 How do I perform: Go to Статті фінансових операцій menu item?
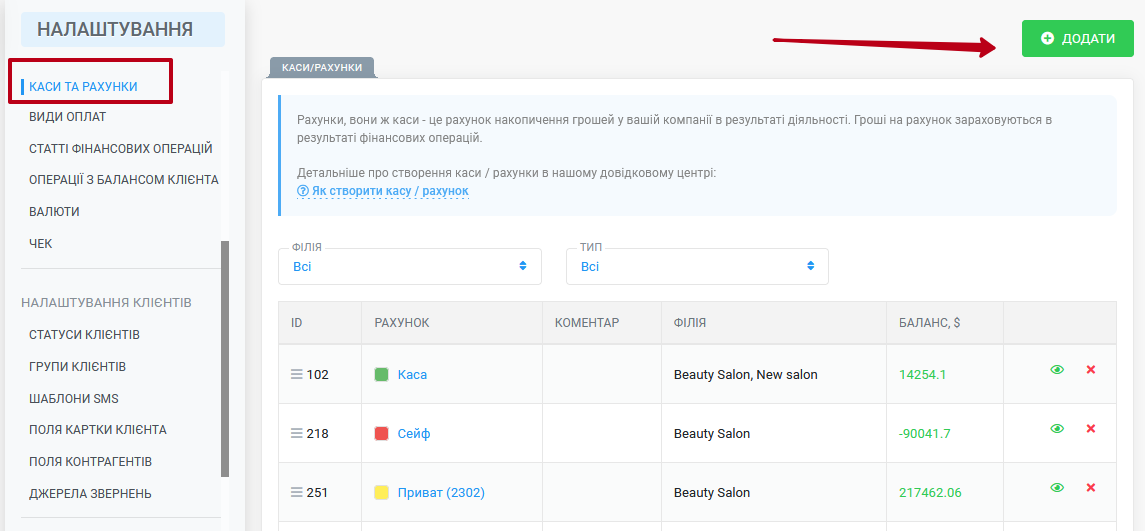[120, 149]
